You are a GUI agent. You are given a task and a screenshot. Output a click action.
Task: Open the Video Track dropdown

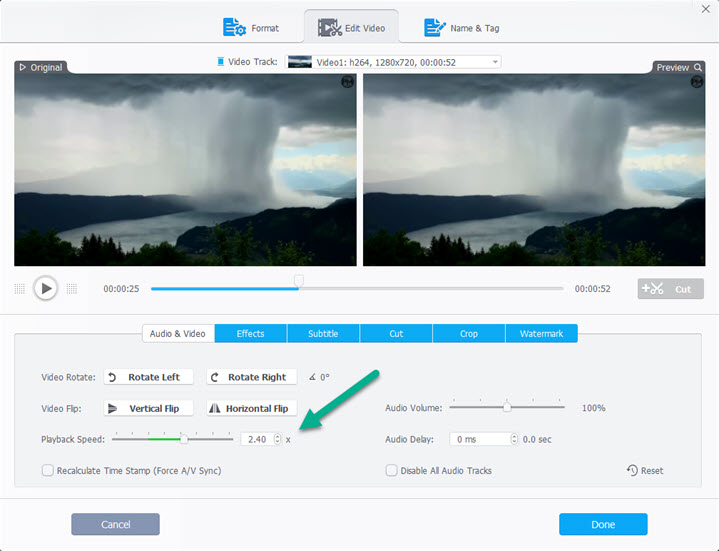pyautogui.click(x=393, y=62)
